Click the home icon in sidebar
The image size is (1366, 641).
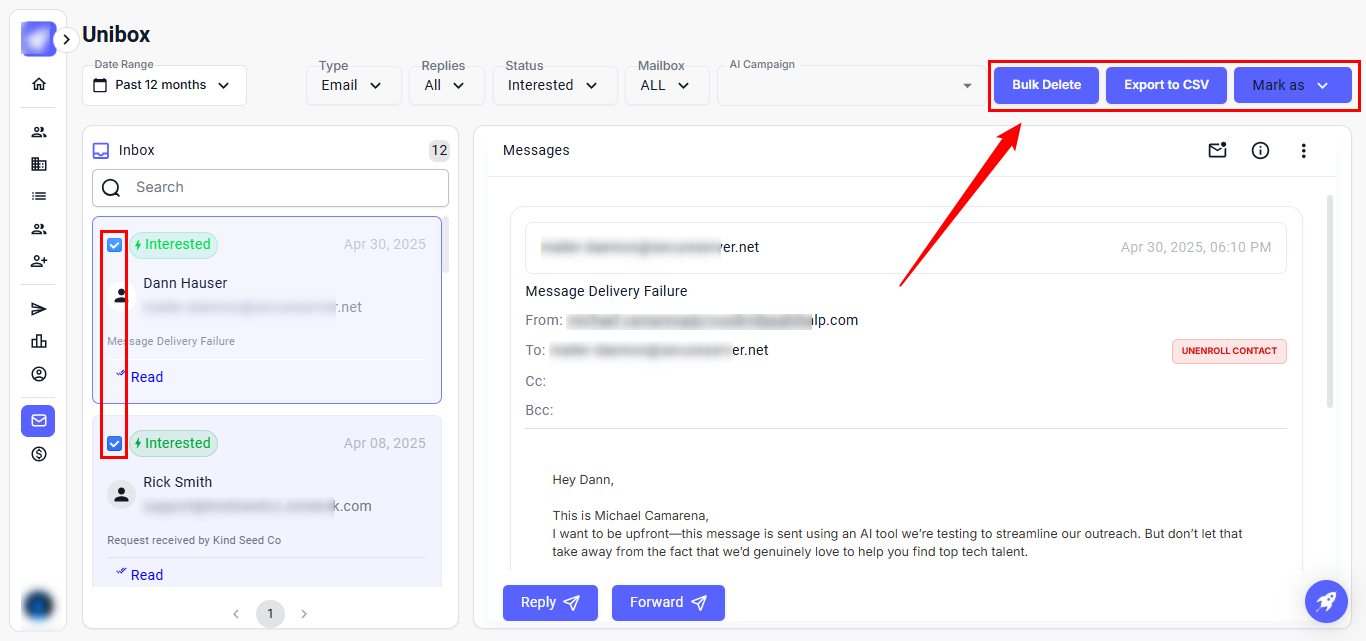tap(39, 84)
